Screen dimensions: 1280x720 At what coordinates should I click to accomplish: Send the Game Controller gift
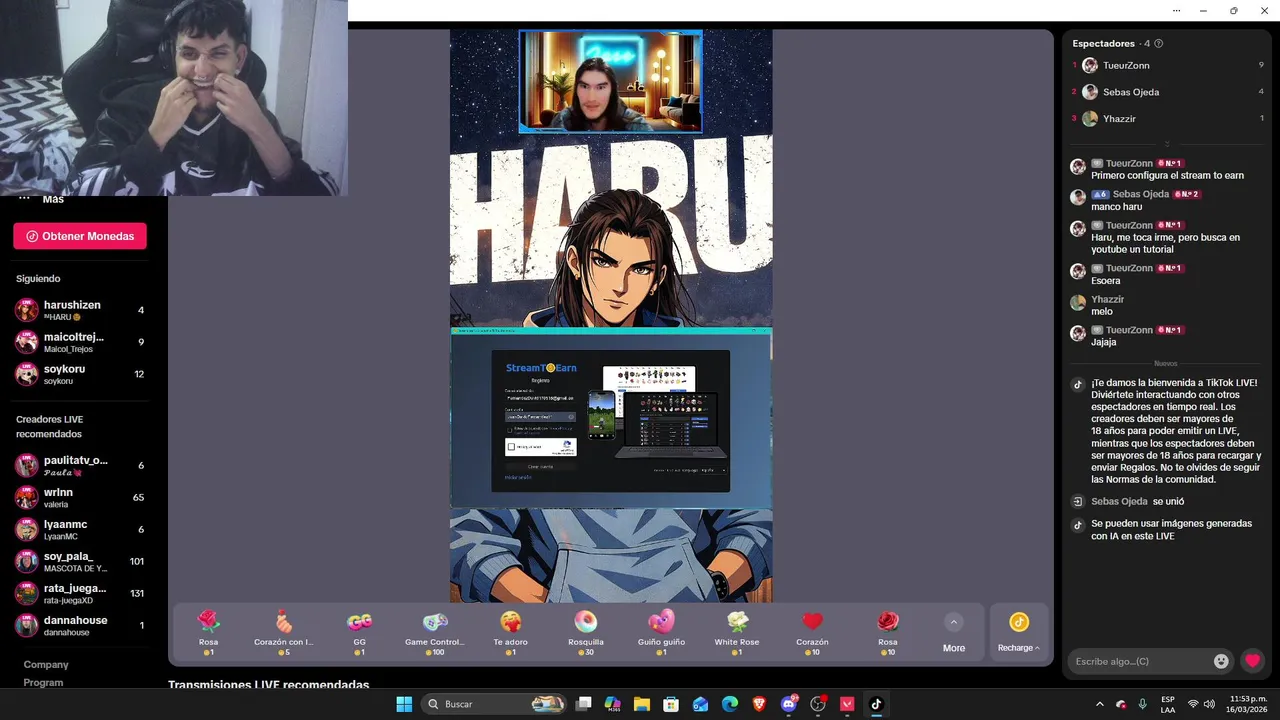click(x=435, y=633)
